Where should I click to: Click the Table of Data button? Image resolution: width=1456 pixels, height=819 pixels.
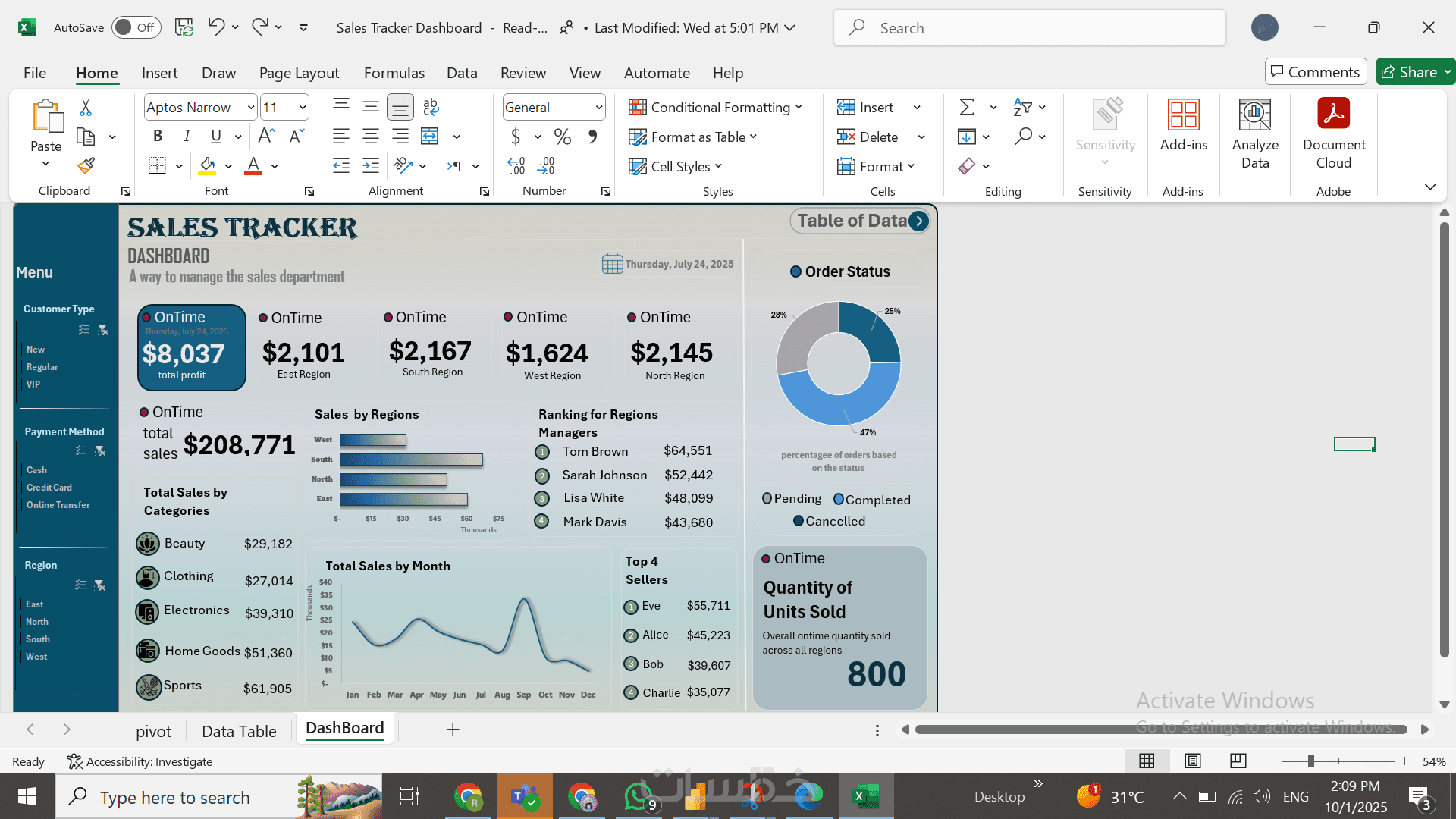[860, 221]
